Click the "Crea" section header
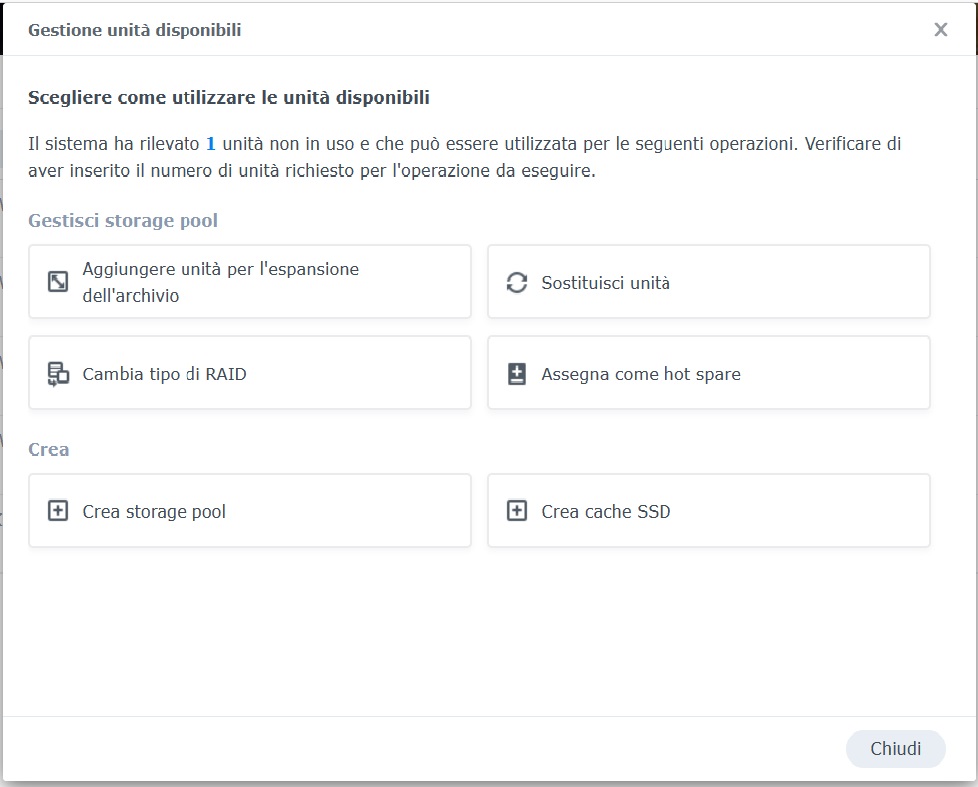The width and height of the screenshot is (978, 787). click(48, 449)
